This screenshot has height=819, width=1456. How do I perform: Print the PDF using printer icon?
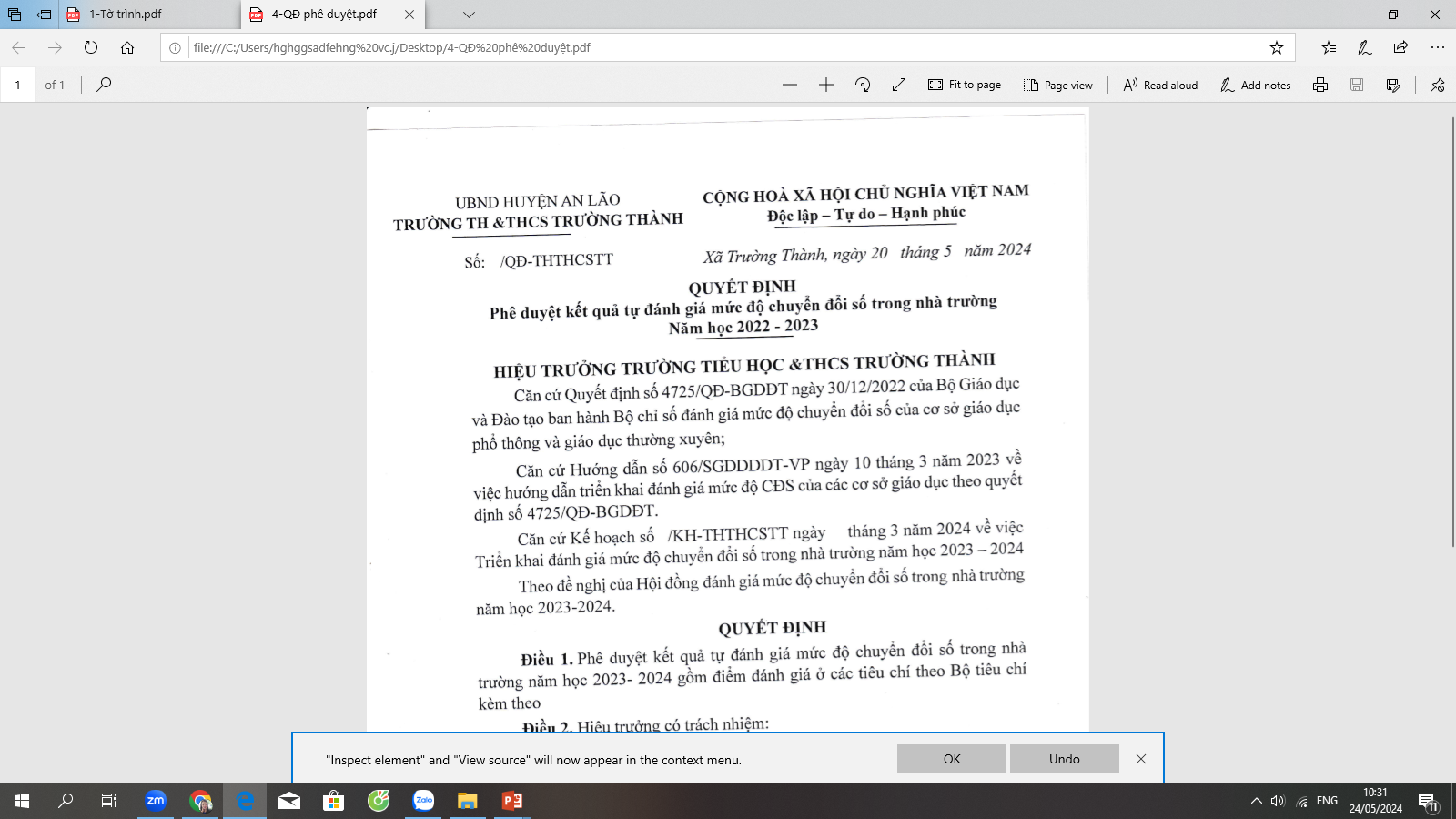[x=1320, y=85]
